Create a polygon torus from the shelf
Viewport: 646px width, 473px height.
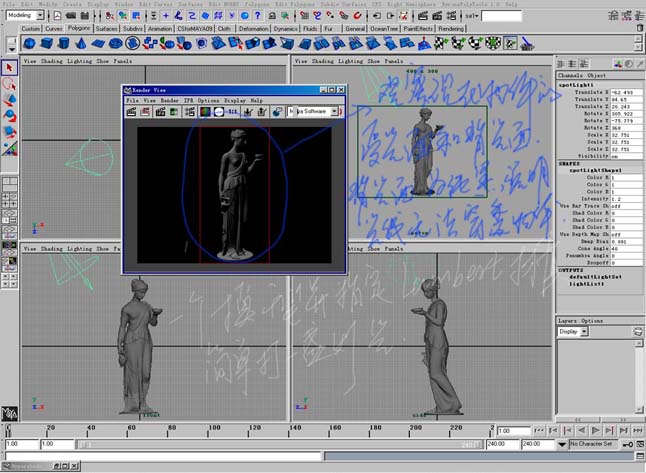[115, 43]
